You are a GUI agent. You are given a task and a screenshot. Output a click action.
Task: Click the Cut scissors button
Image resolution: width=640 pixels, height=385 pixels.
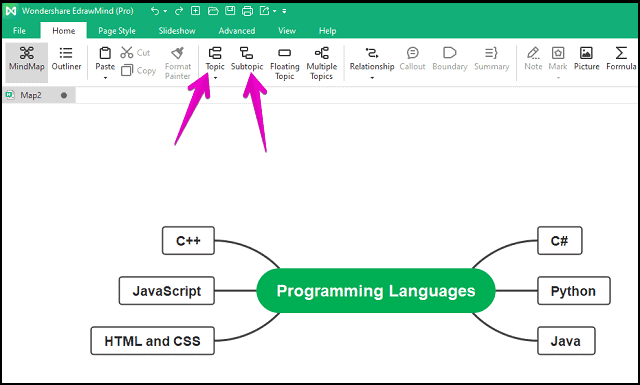[x=136, y=53]
